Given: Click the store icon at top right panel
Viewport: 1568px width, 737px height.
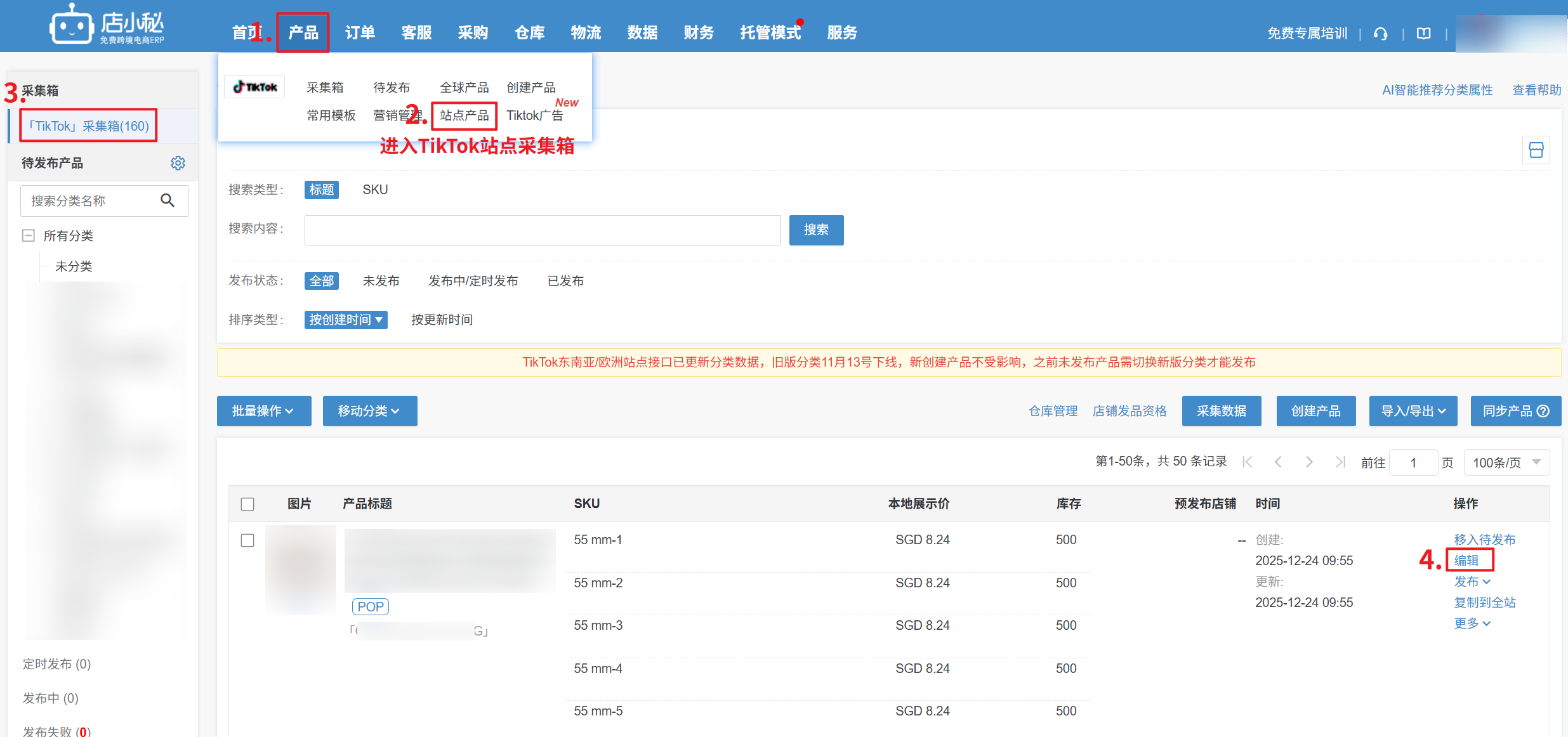Looking at the screenshot, I should (1536, 150).
